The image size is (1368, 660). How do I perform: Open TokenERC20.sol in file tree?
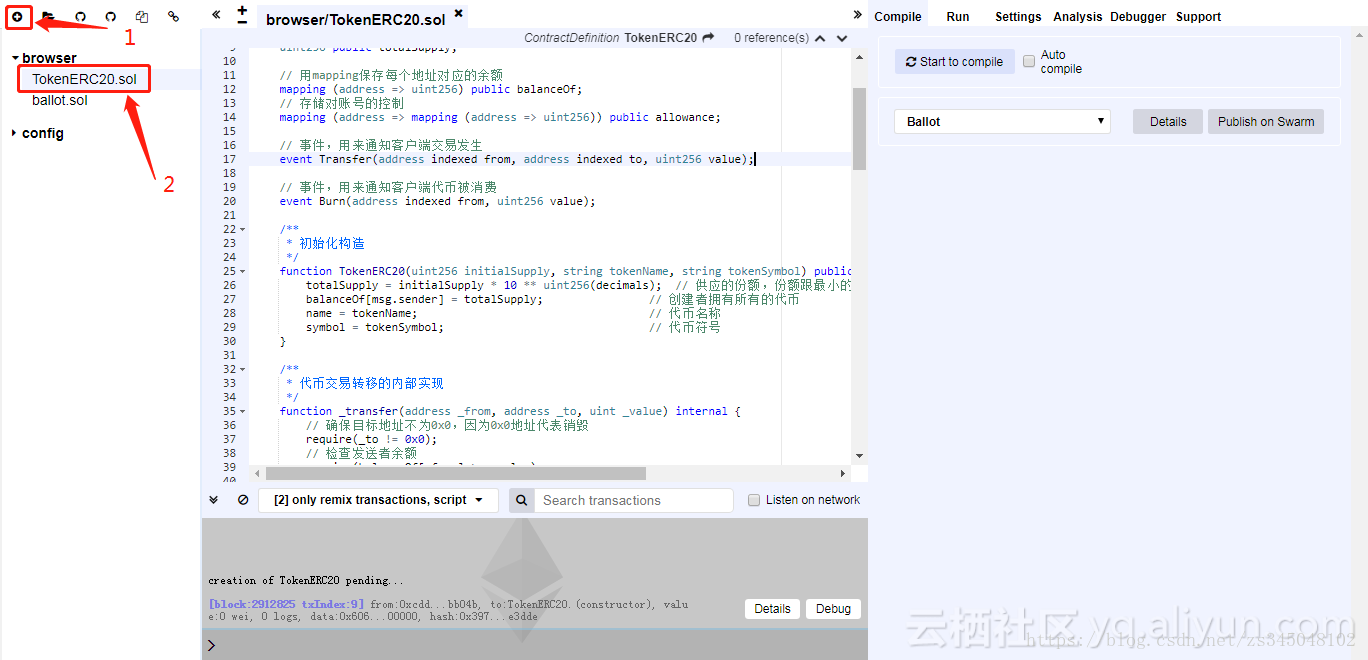pos(85,79)
